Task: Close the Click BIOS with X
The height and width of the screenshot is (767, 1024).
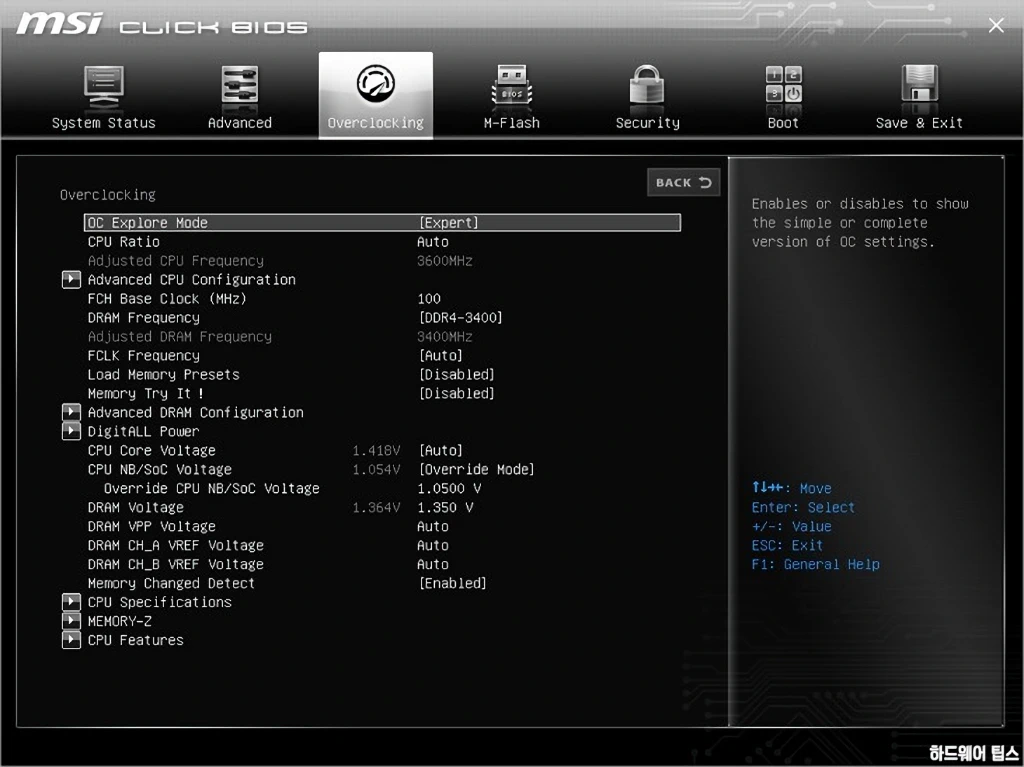Action: point(996,25)
